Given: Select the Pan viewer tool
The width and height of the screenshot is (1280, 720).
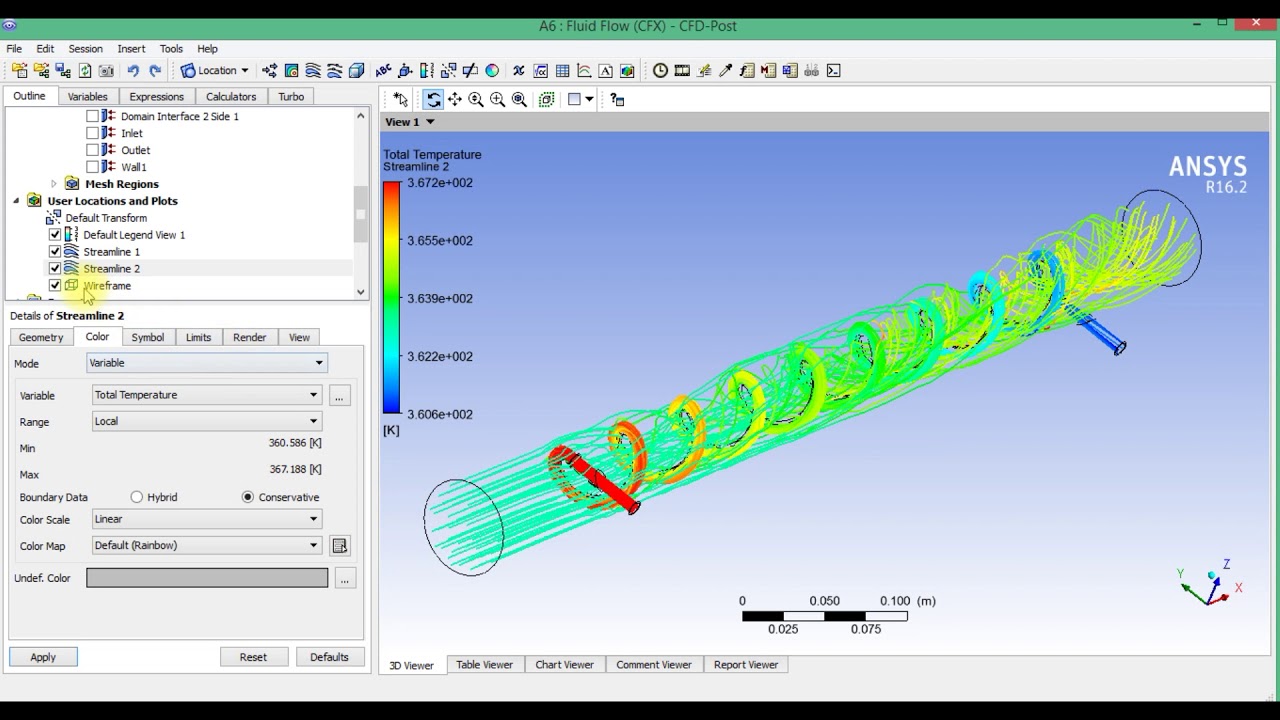Looking at the screenshot, I should click(x=455, y=99).
